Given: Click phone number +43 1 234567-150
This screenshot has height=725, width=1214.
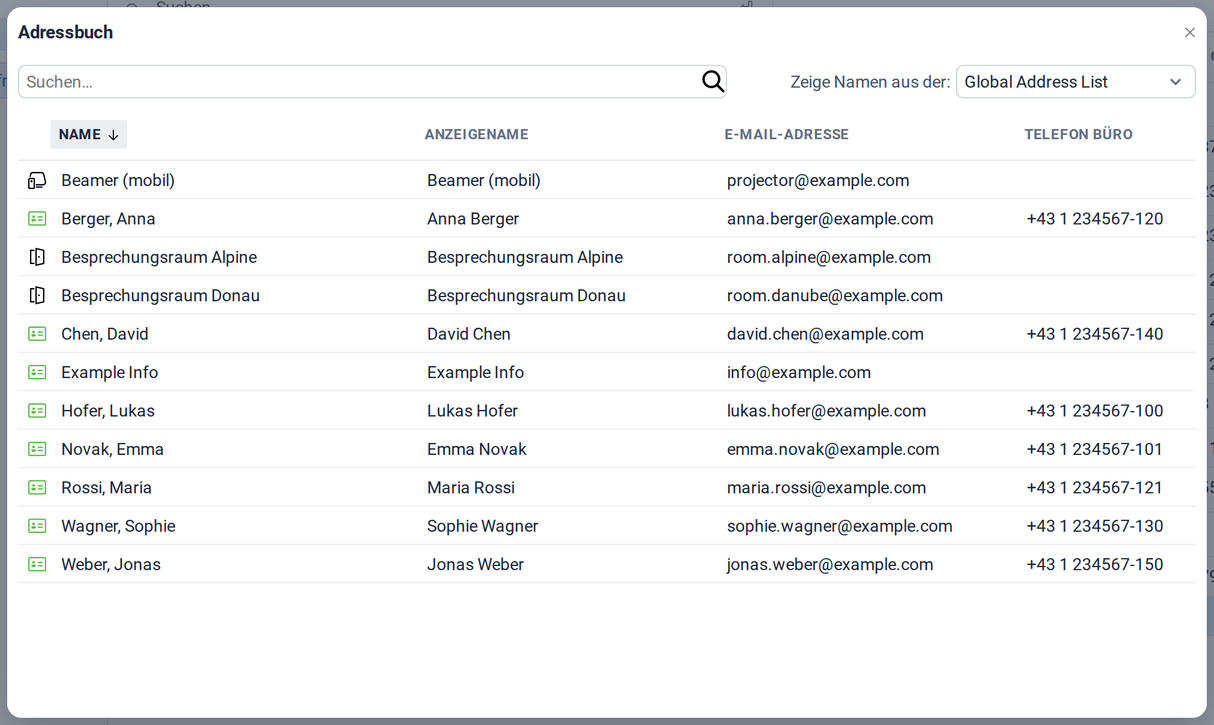Looking at the screenshot, I should point(1095,564).
